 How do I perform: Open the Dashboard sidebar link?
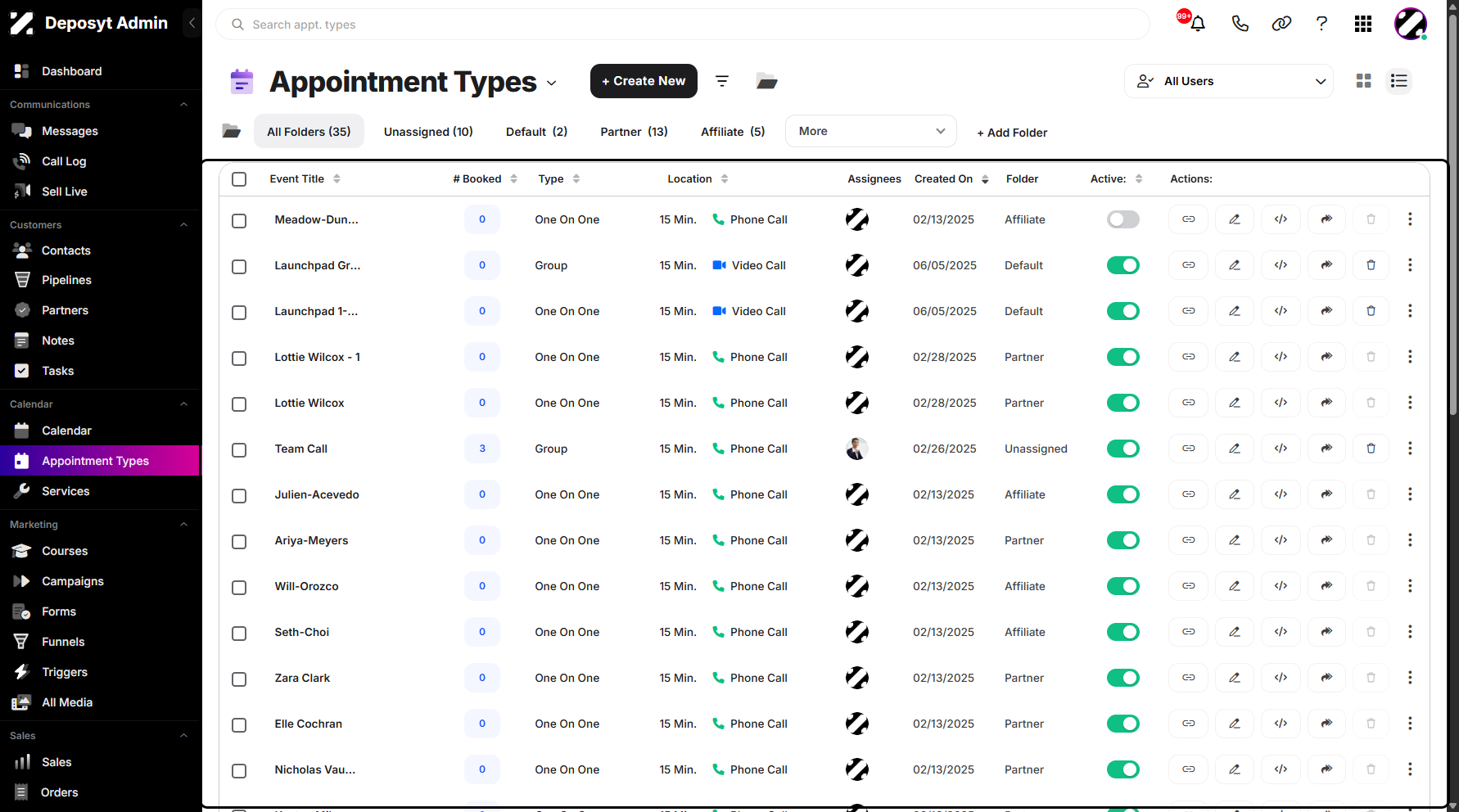[72, 71]
